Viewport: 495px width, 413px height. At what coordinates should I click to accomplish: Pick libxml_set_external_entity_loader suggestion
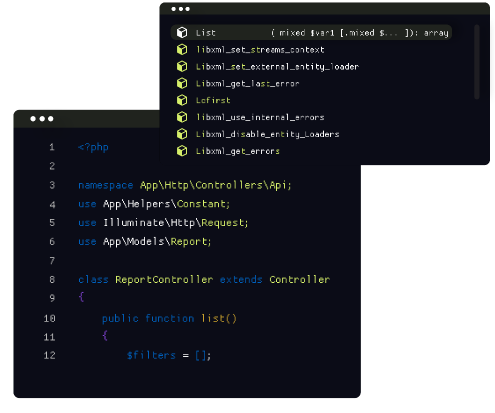[x=277, y=67]
